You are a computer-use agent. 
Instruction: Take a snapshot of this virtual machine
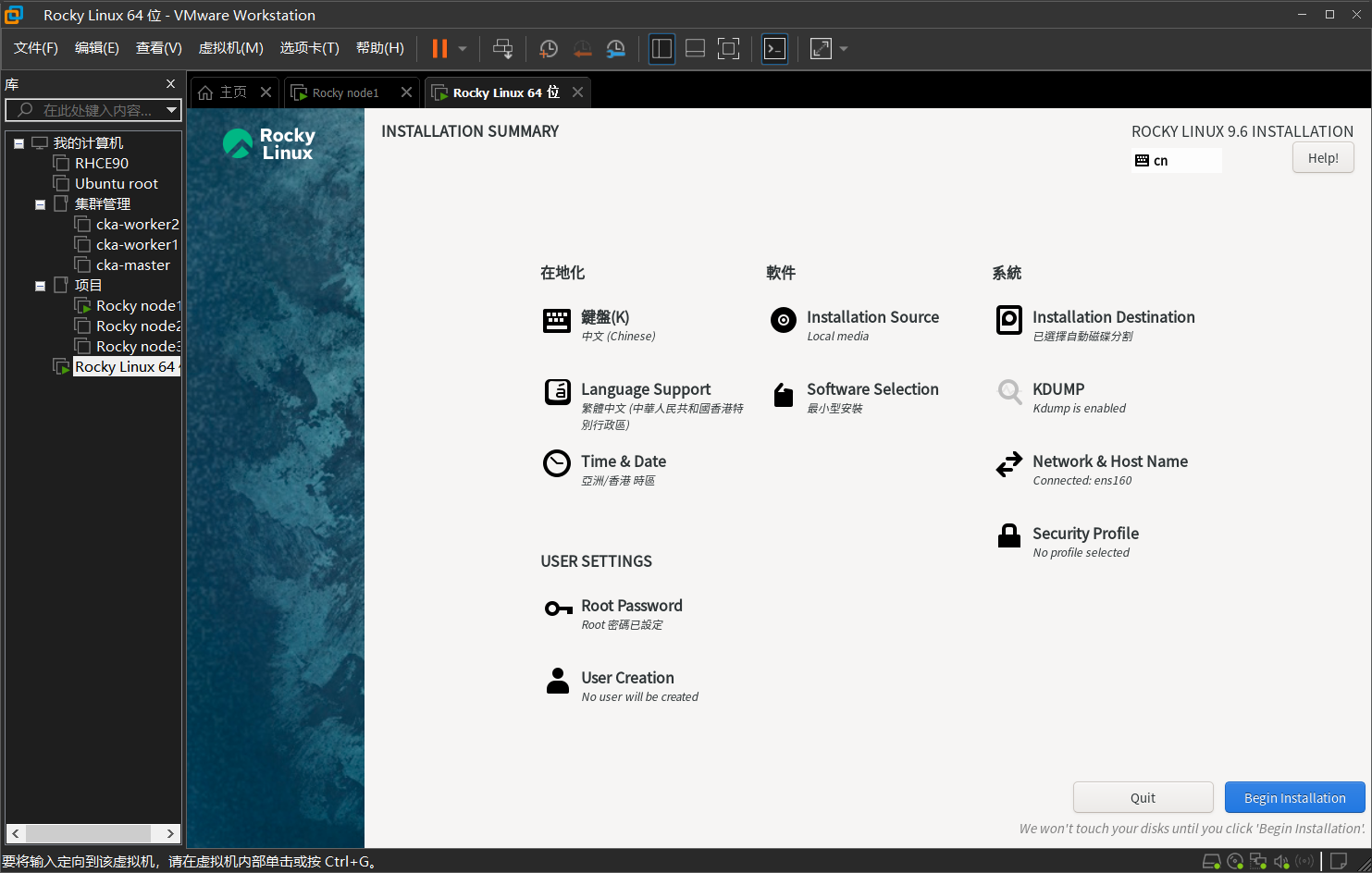pos(549,49)
